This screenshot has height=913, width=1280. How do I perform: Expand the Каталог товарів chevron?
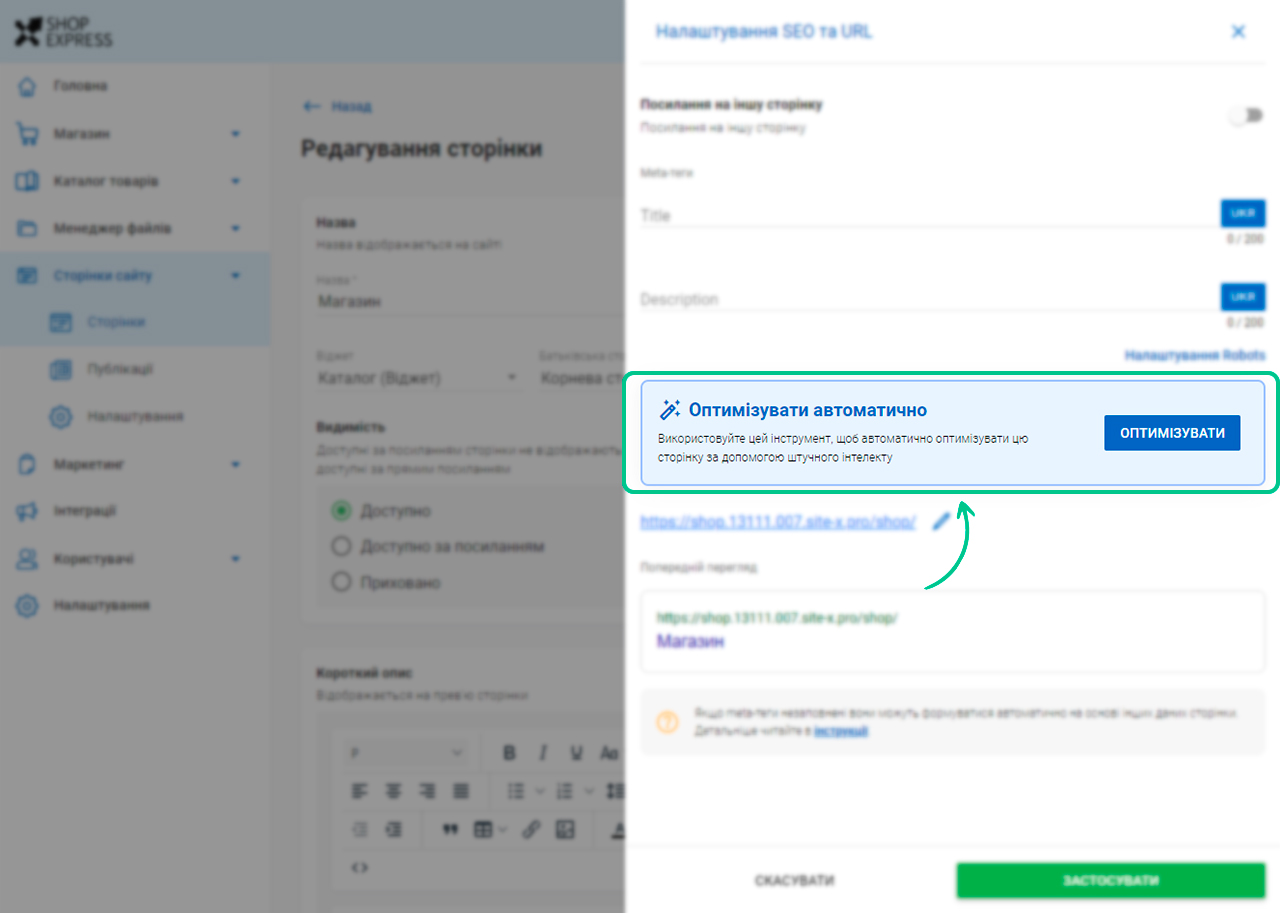(236, 182)
